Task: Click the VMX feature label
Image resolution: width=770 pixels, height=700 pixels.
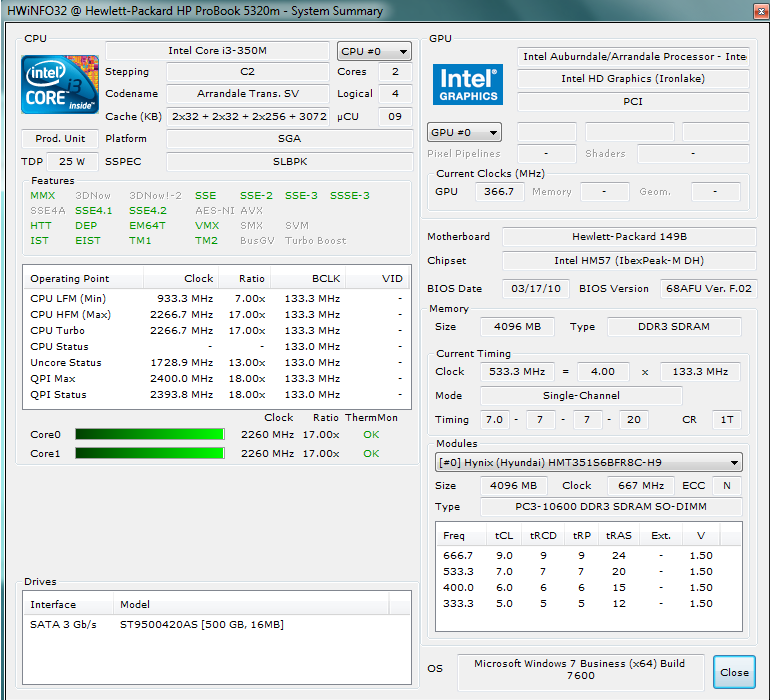Action: pyautogui.click(x=207, y=225)
